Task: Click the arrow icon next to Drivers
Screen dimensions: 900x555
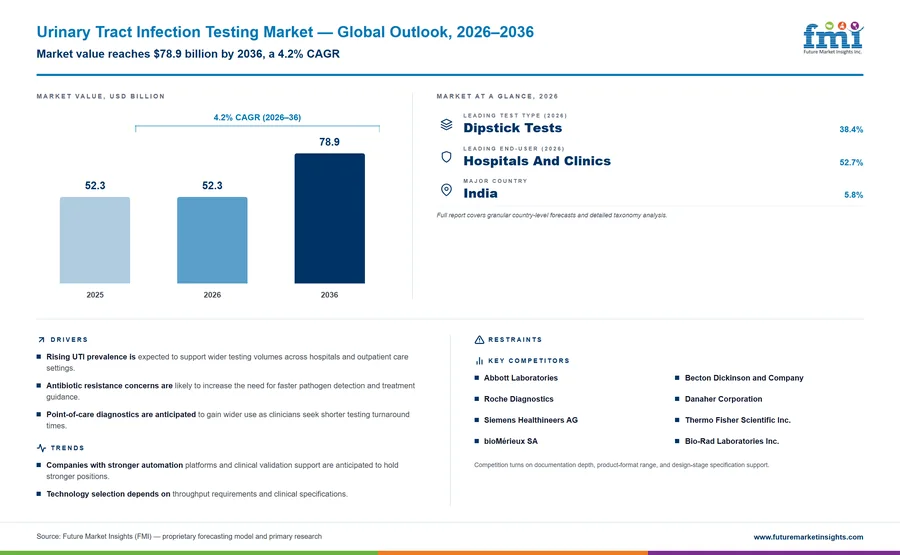Action: click(41, 340)
